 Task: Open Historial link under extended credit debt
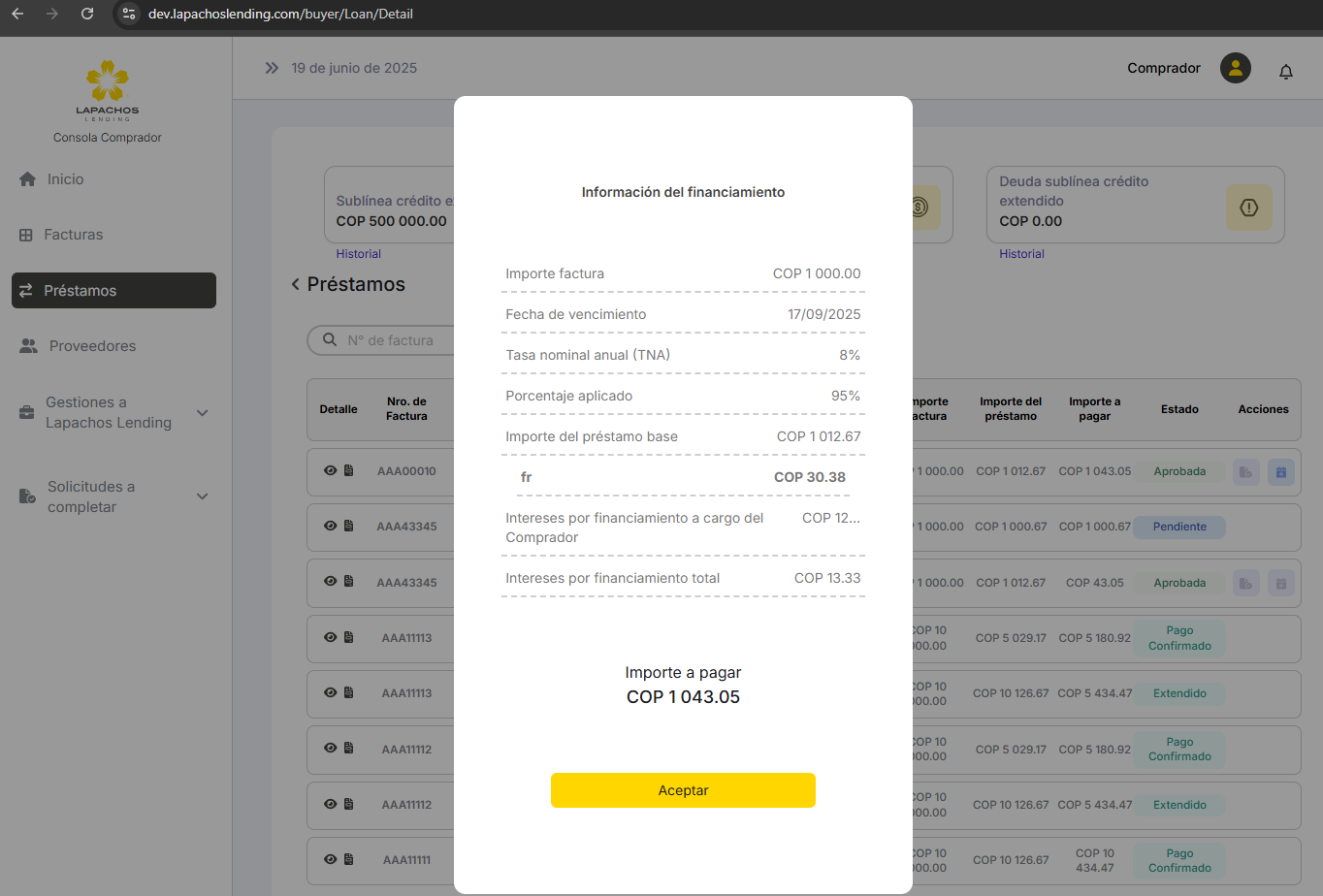tap(1021, 254)
